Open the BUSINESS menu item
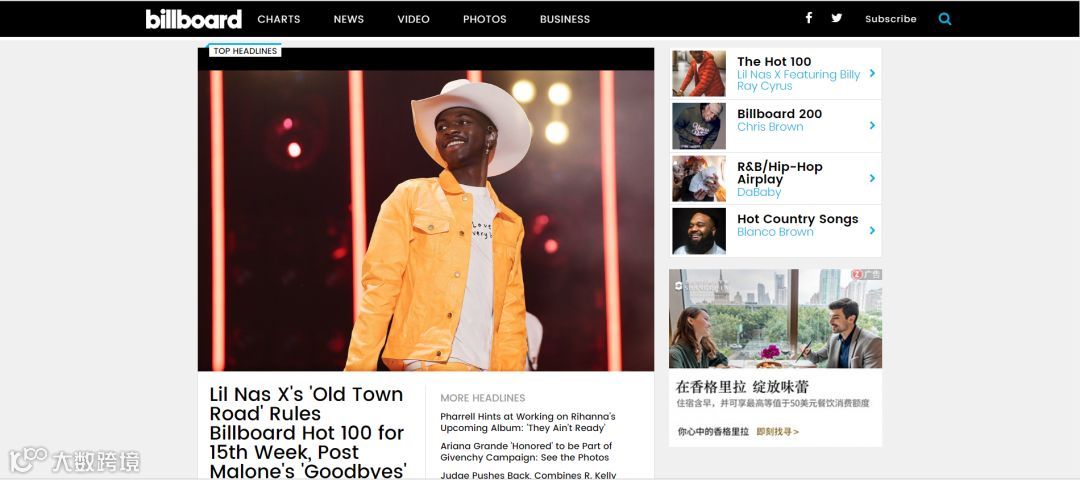Viewport: 1080px width, 481px height. [x=565, y=19]
